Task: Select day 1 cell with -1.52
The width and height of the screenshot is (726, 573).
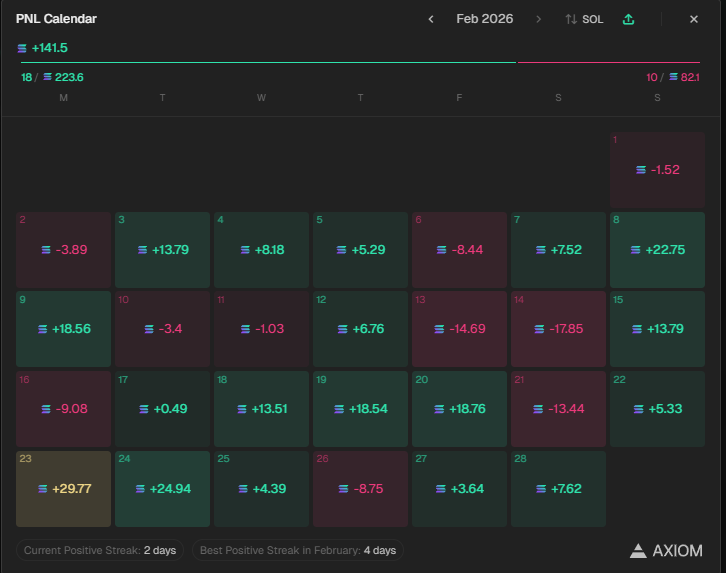Action: [657, 170]
